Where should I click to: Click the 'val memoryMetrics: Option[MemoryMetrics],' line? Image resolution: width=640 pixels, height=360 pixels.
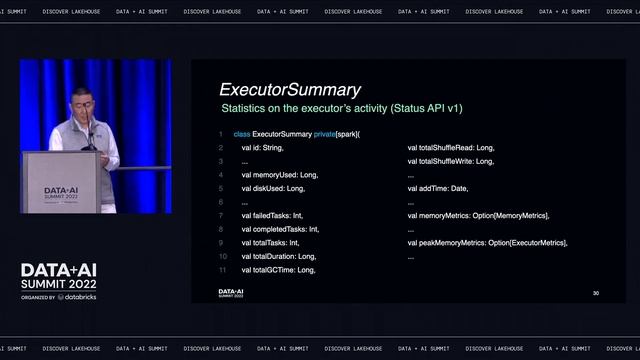pyautogui.click(x=478, y=216)
